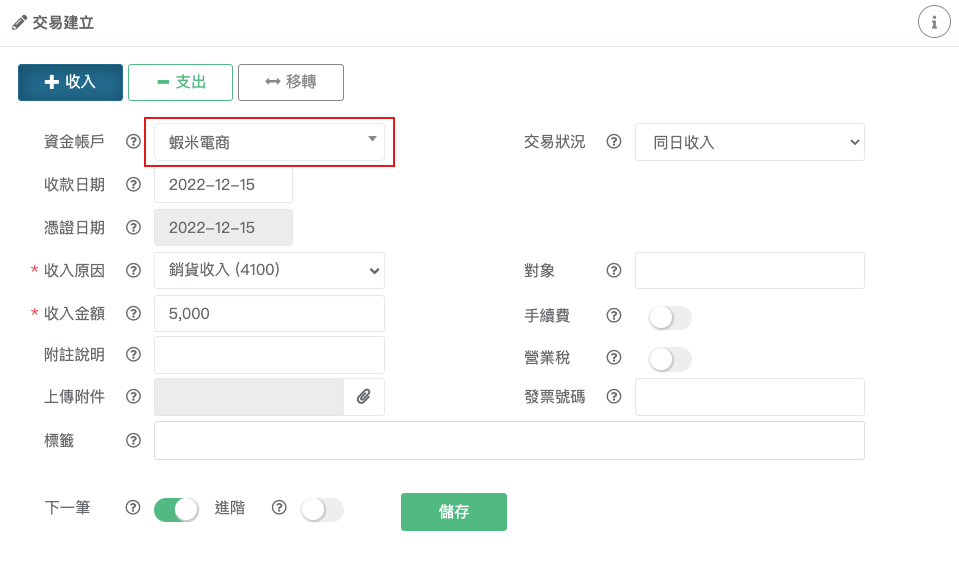Click the info icon at top right
The image size is (959, 568).
(934, 22)
